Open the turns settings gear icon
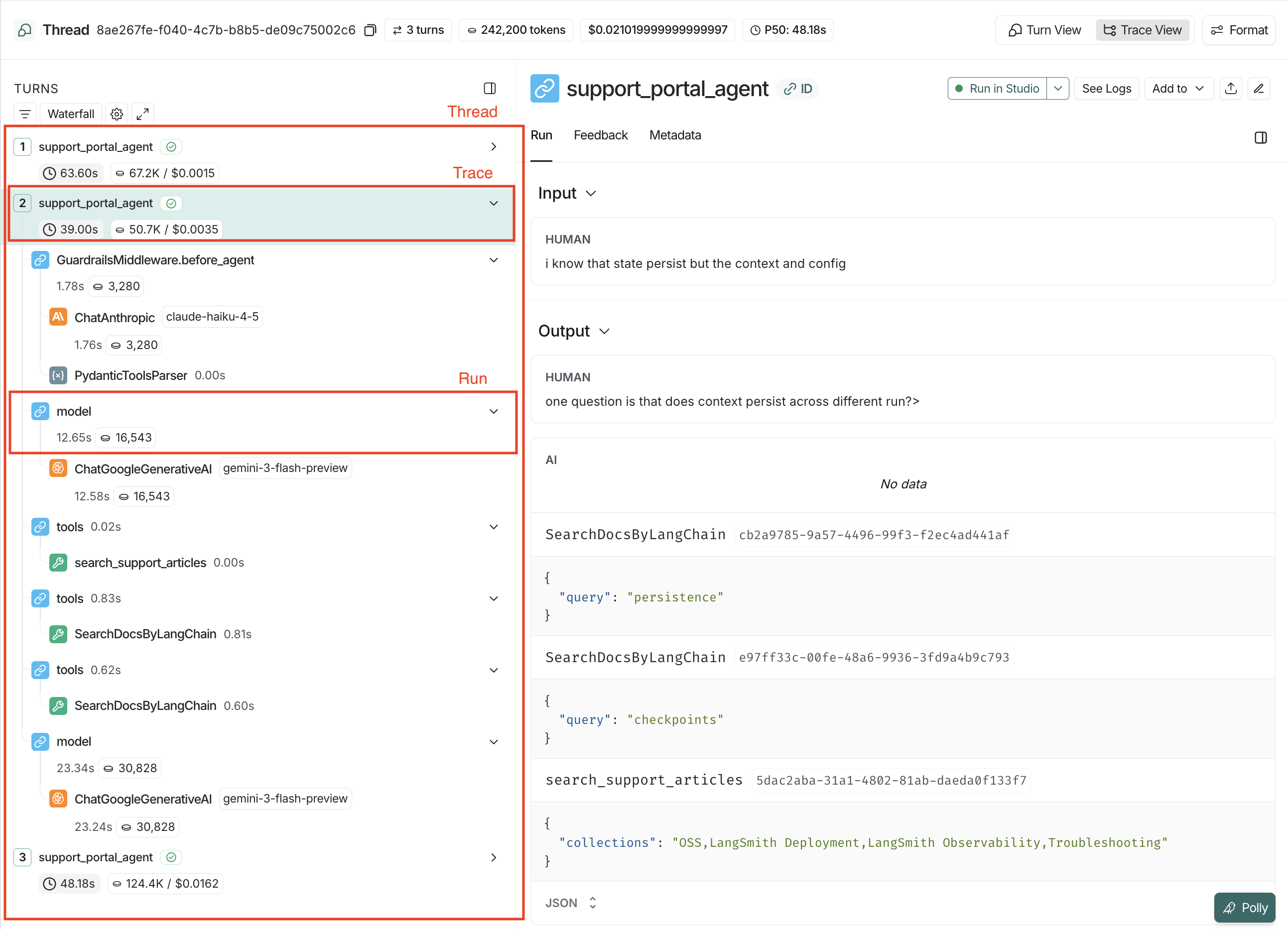Viewport: 1288px width, 929px height. [x=117, y=114]
